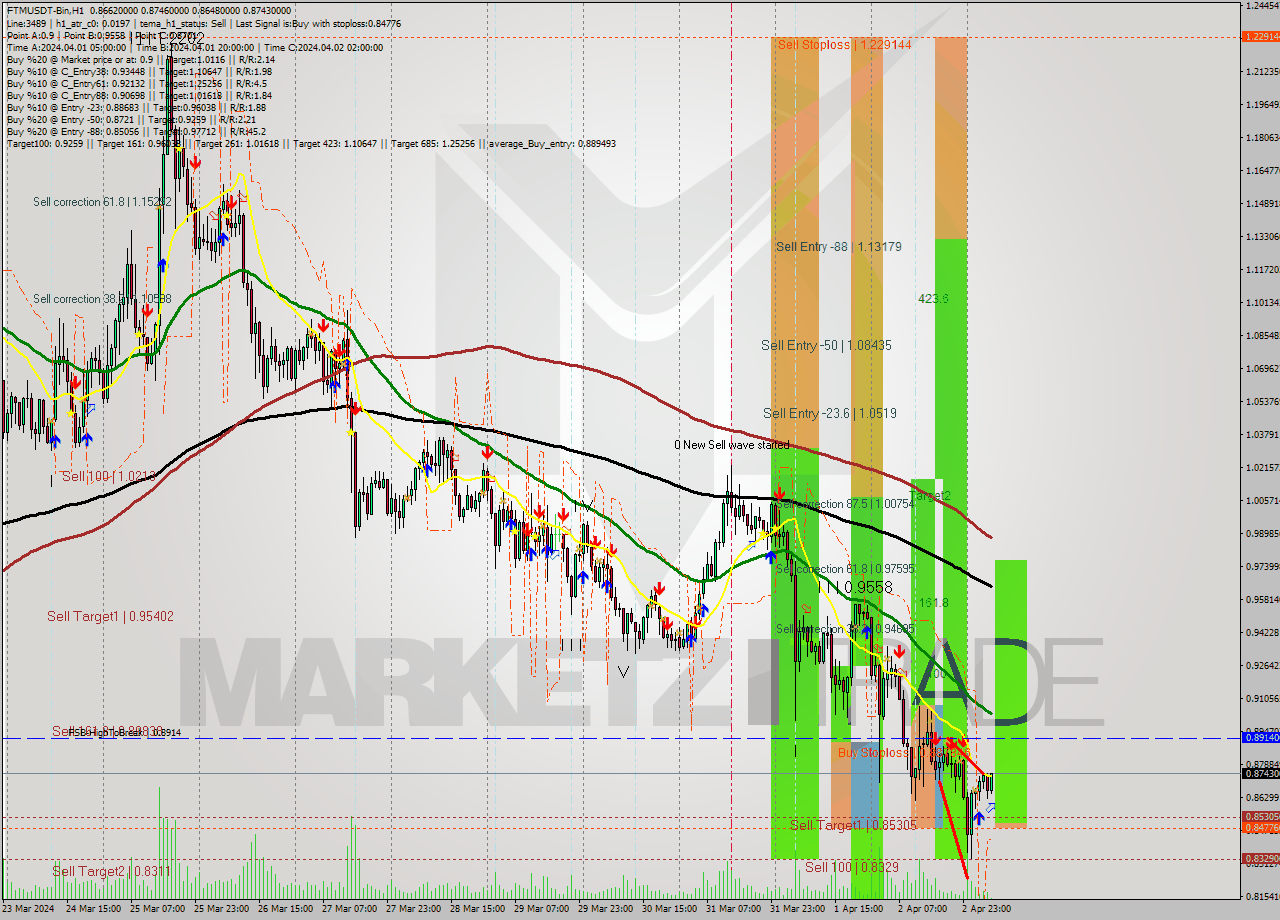Click the orange 0.84776 price tag
The image size is (1280, 920).
point(1260,827)
